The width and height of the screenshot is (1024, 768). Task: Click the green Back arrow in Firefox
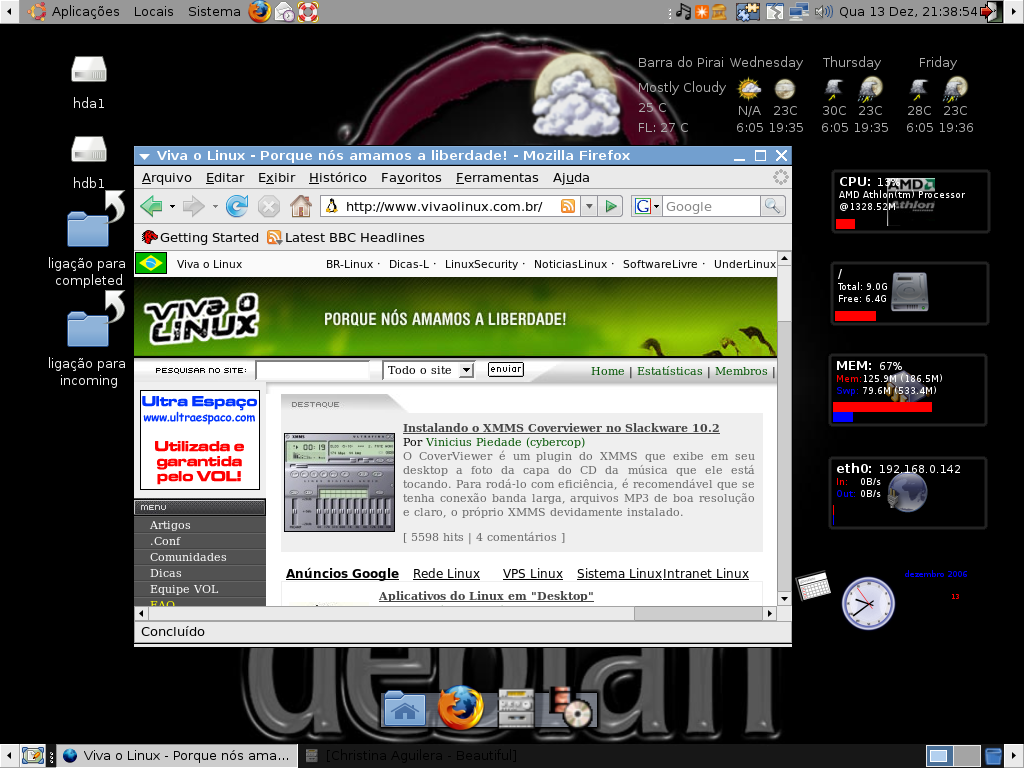click(152, 206)
